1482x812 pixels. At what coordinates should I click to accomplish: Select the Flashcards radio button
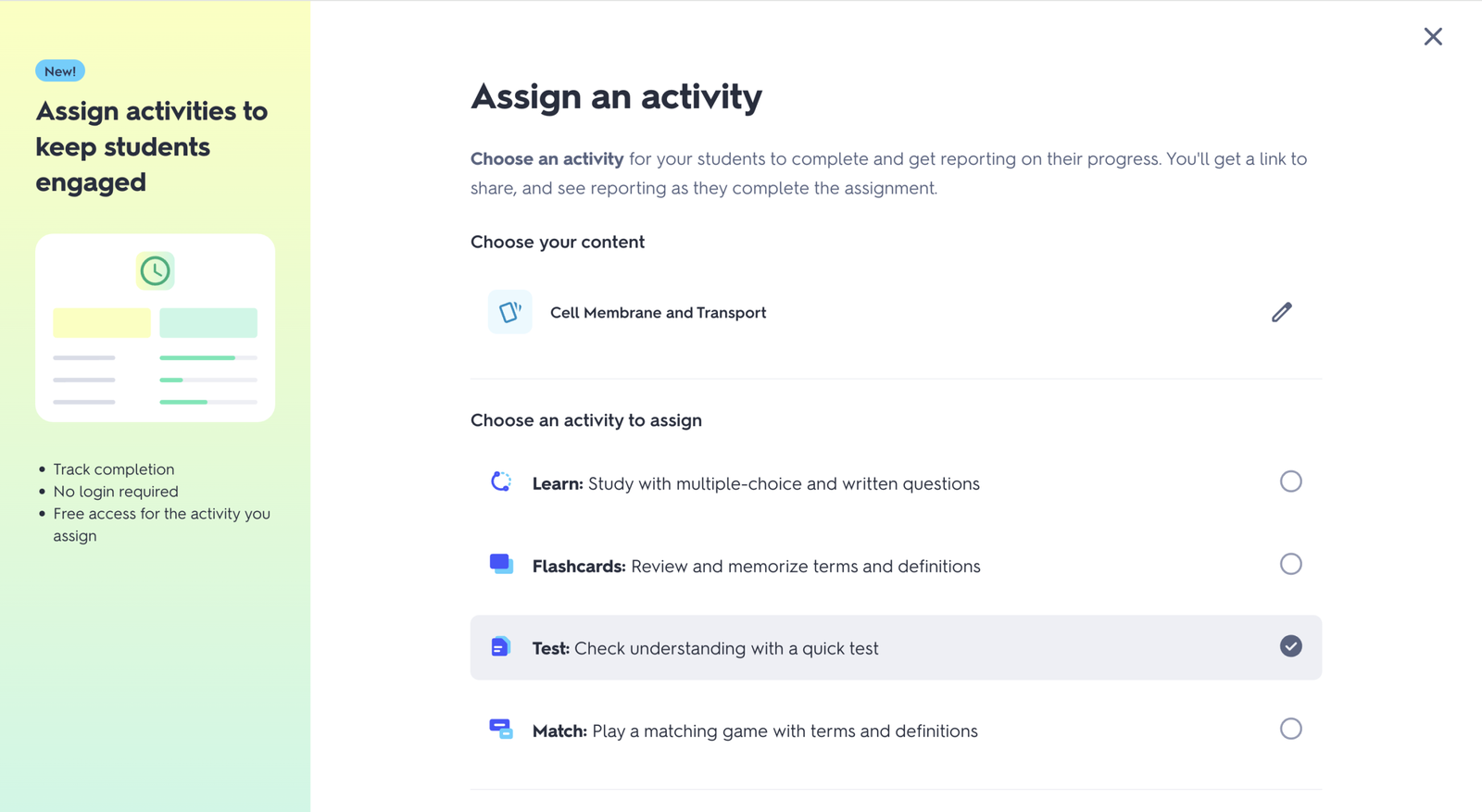point(1290,564)
